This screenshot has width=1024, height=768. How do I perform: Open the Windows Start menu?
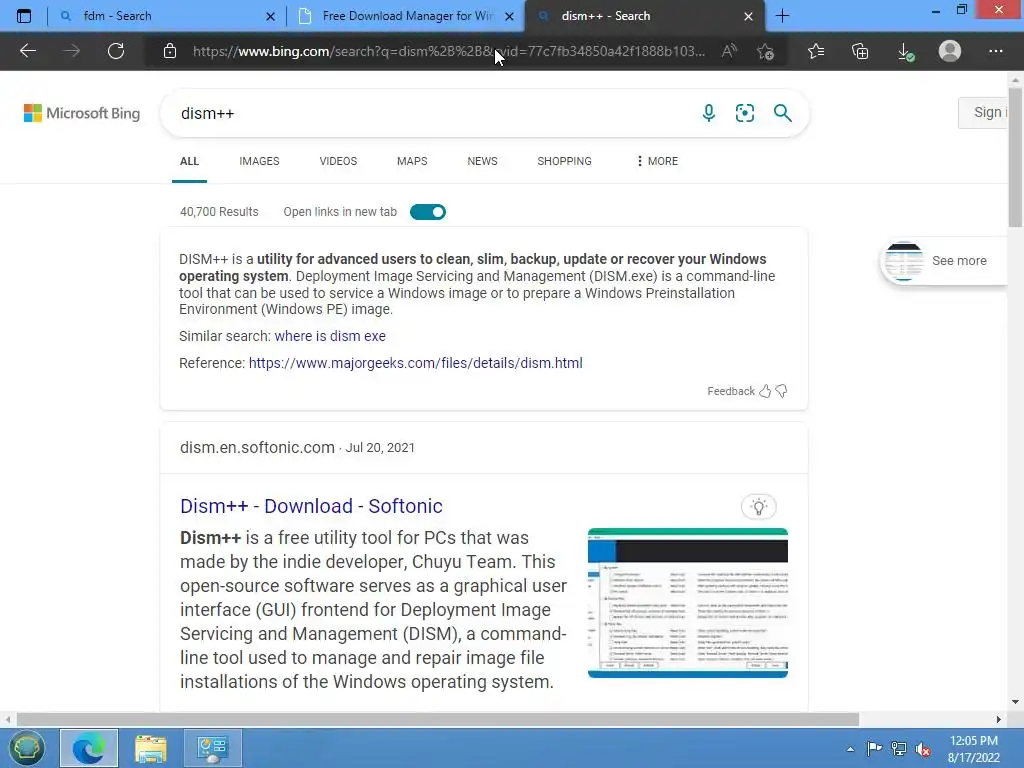pos(27,748)
